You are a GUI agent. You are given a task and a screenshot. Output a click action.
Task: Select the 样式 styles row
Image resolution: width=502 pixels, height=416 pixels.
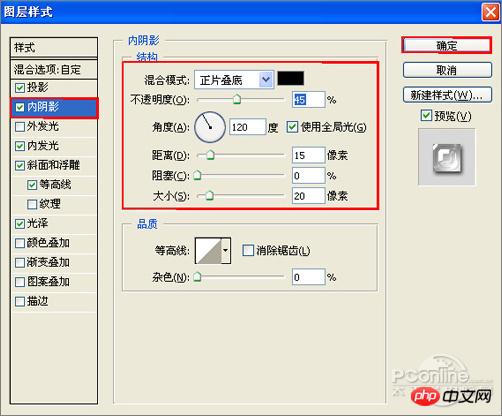[x=54, y=48]
